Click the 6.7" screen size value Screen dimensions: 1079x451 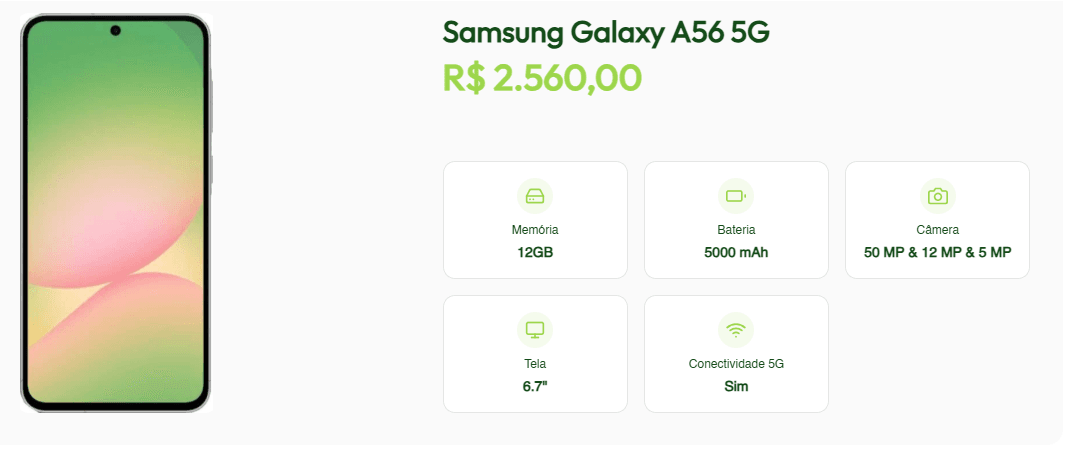point(535,386)
